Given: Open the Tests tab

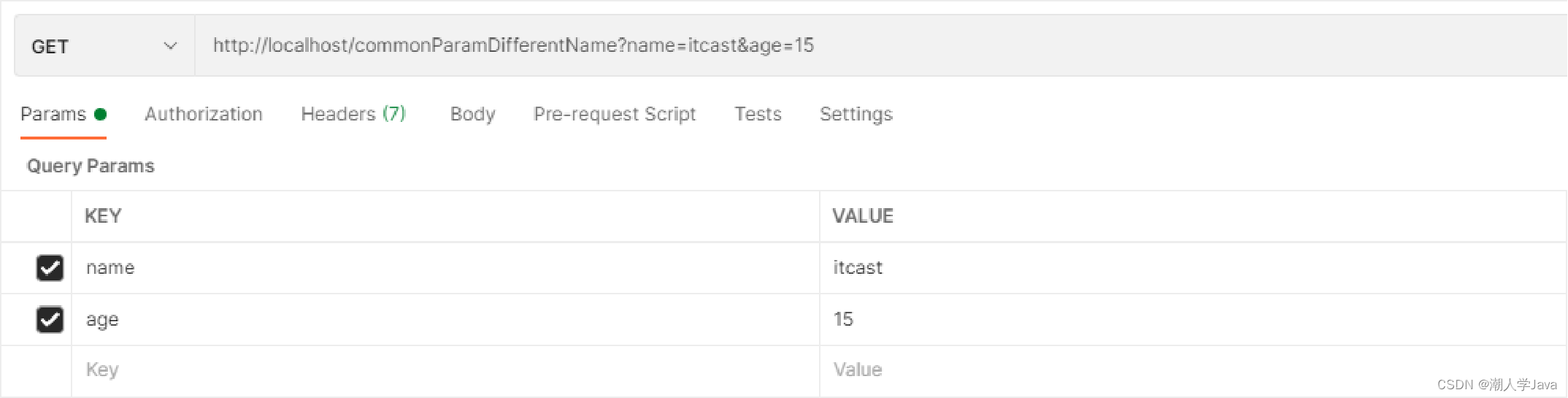Looking at the screenshot, I should pyautogui.click(x=758, y=114).
